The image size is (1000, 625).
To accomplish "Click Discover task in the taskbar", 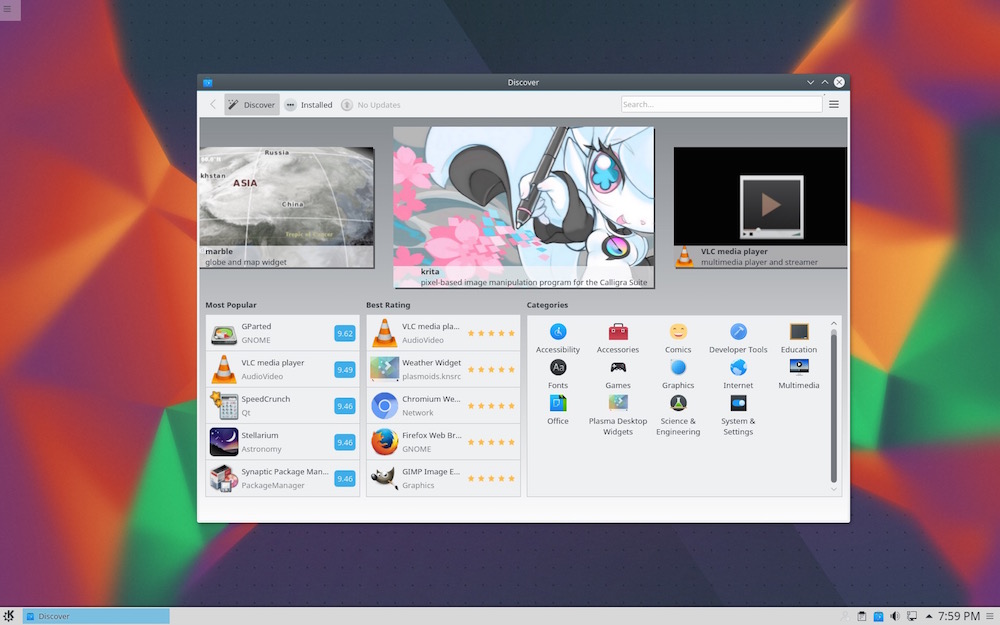I will pyautogui.click(x=96, y=616).
